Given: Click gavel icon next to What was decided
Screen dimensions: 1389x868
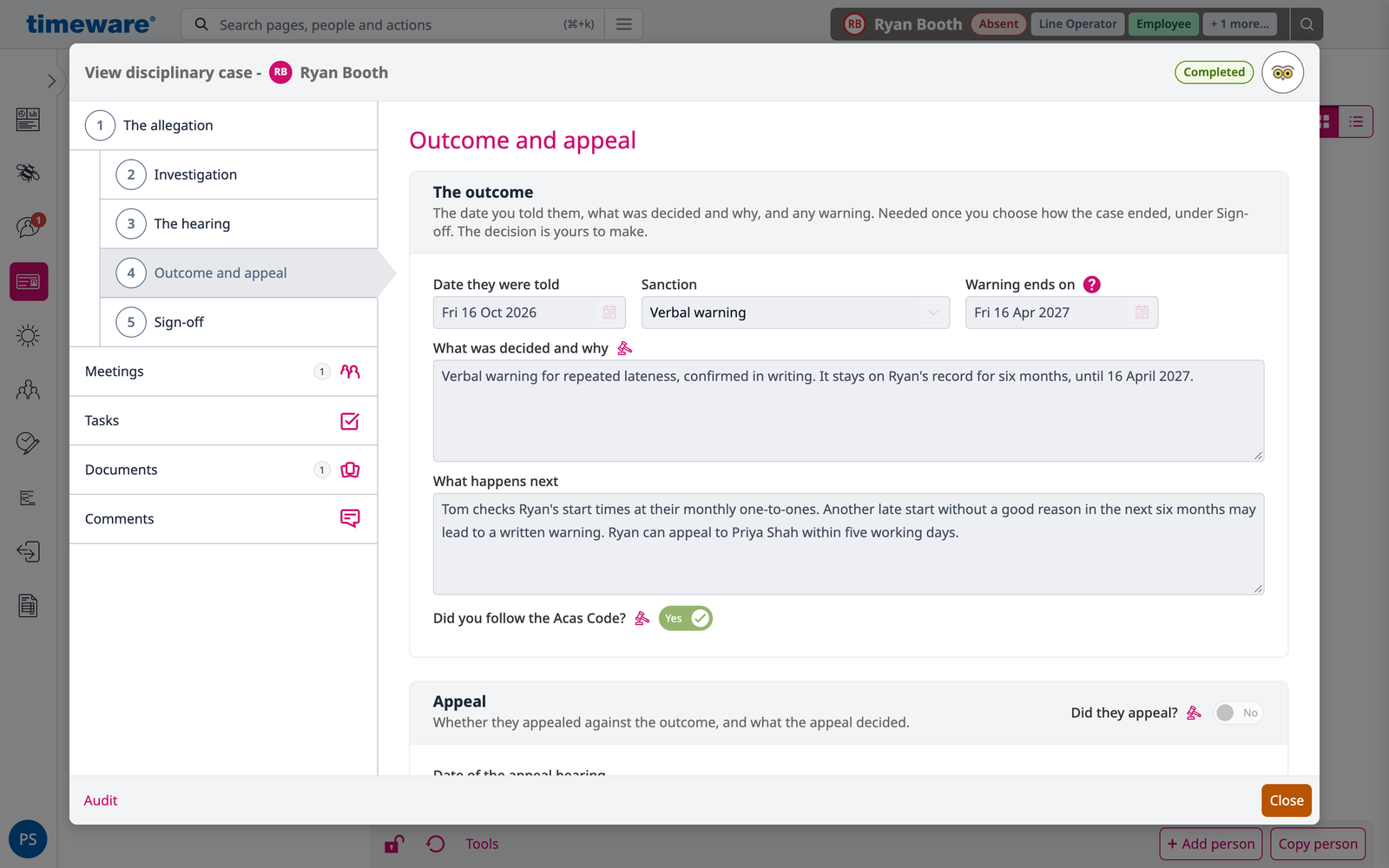Looking at the screenshot, I should click(624, 348).
